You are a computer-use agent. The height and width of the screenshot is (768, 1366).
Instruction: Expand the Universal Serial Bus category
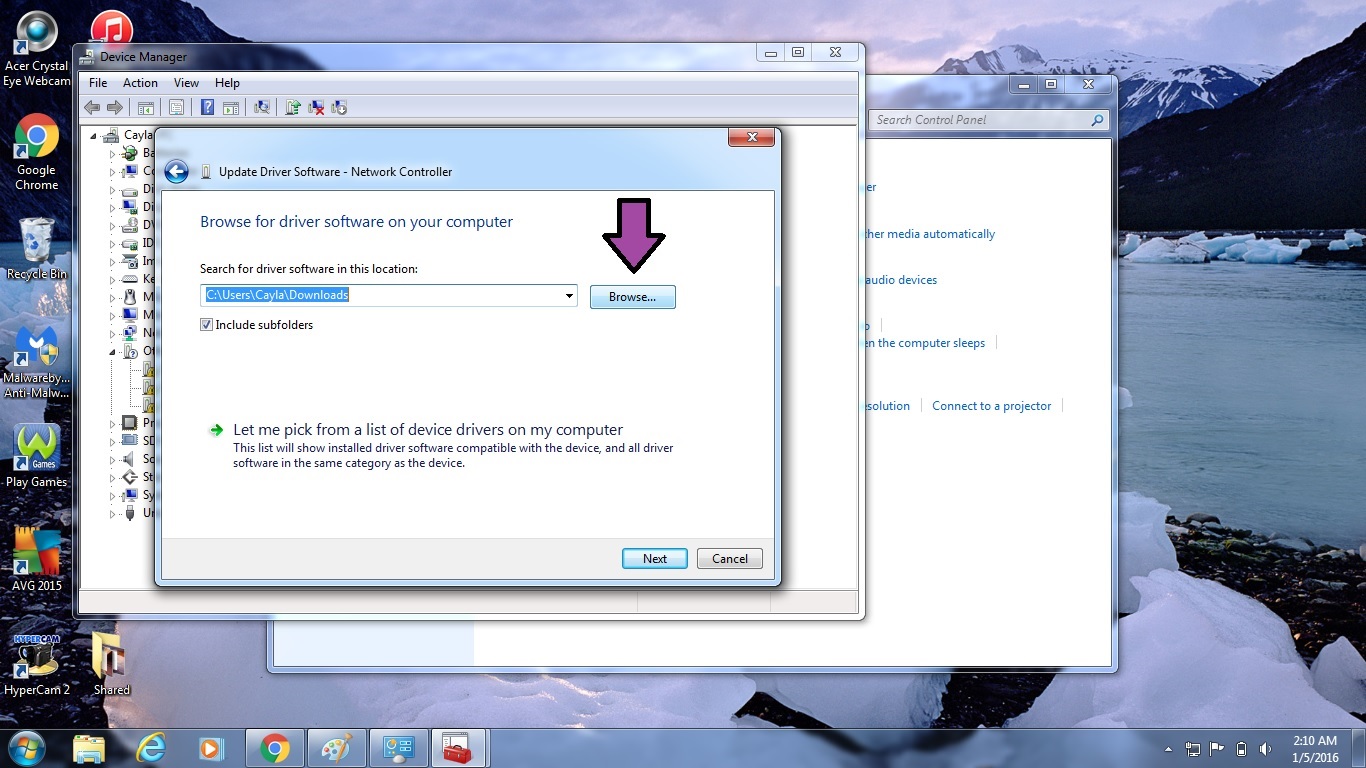pyautogui.click(x=112, y=513)
